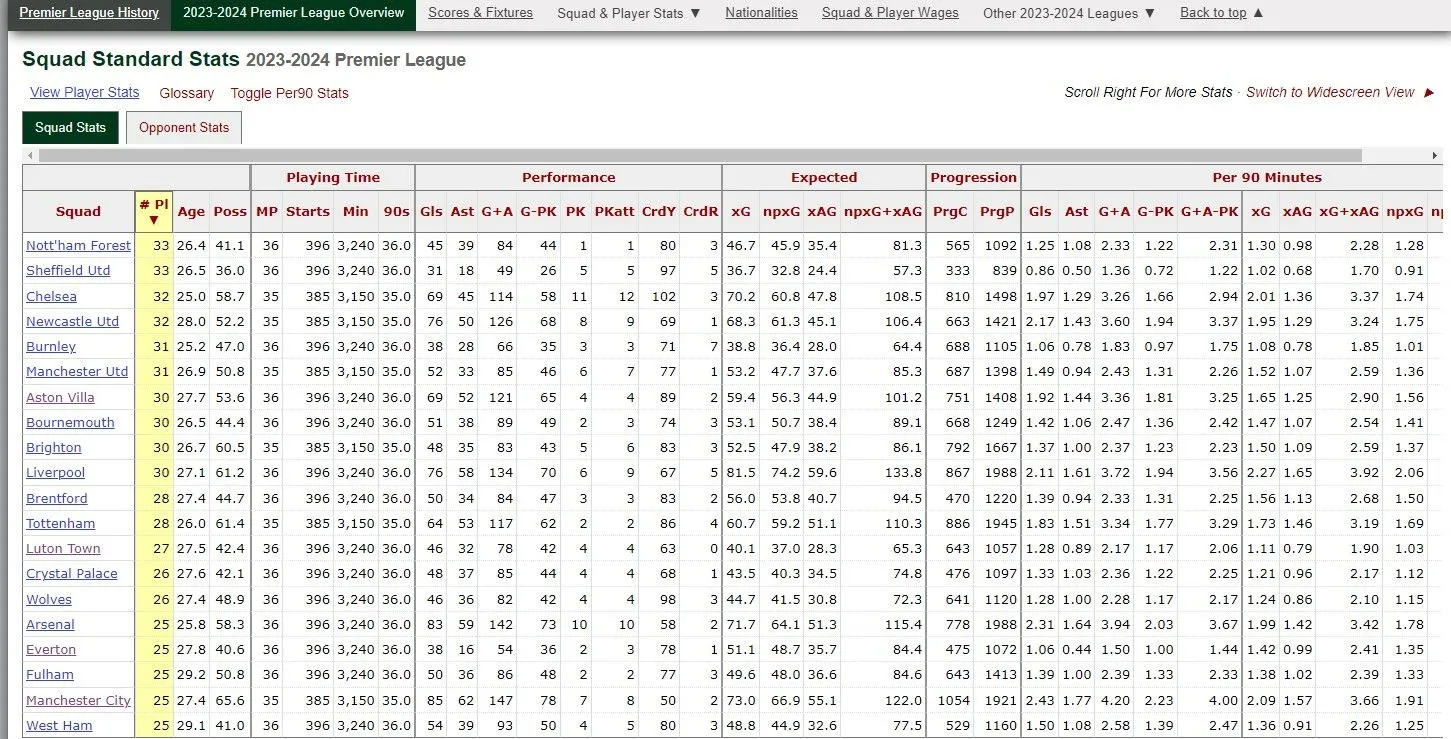Click the arrow icon beside Switch to Widescreen View
1451x739 pixels.
pyautogui.click(x=1428, y=93)
